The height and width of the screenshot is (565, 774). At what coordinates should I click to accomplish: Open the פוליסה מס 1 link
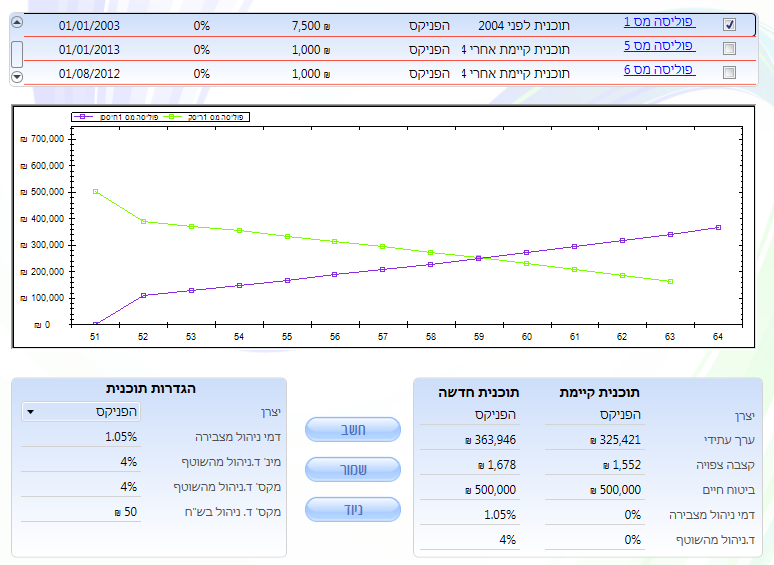coord(659,22)
